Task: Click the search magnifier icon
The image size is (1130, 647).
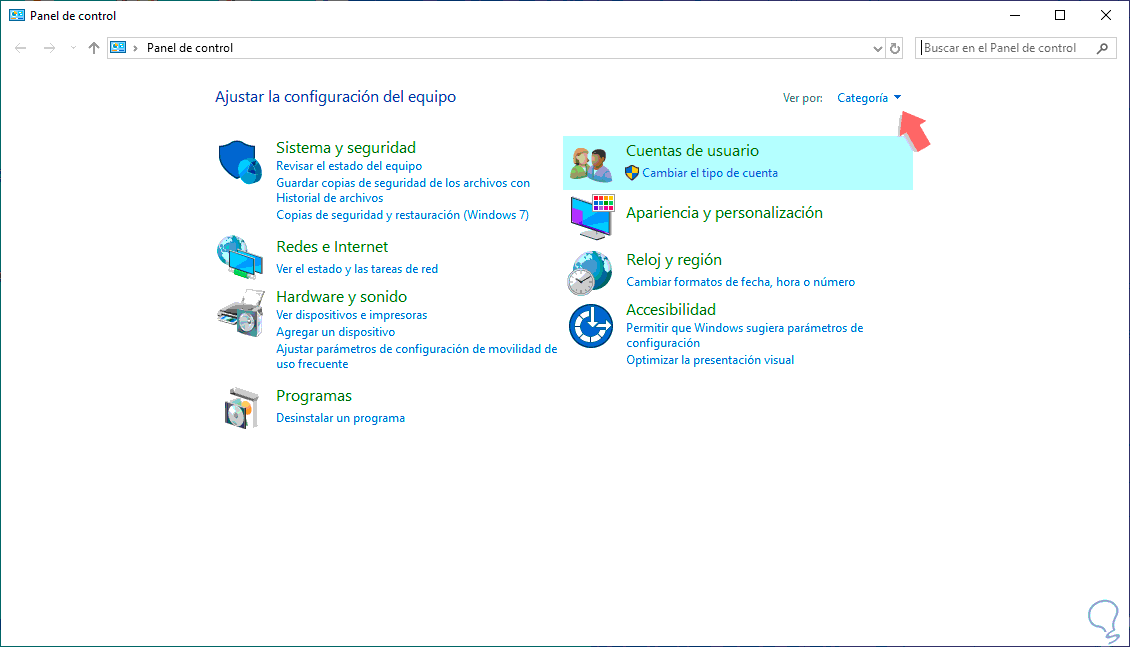Action: coord(1102,48)
